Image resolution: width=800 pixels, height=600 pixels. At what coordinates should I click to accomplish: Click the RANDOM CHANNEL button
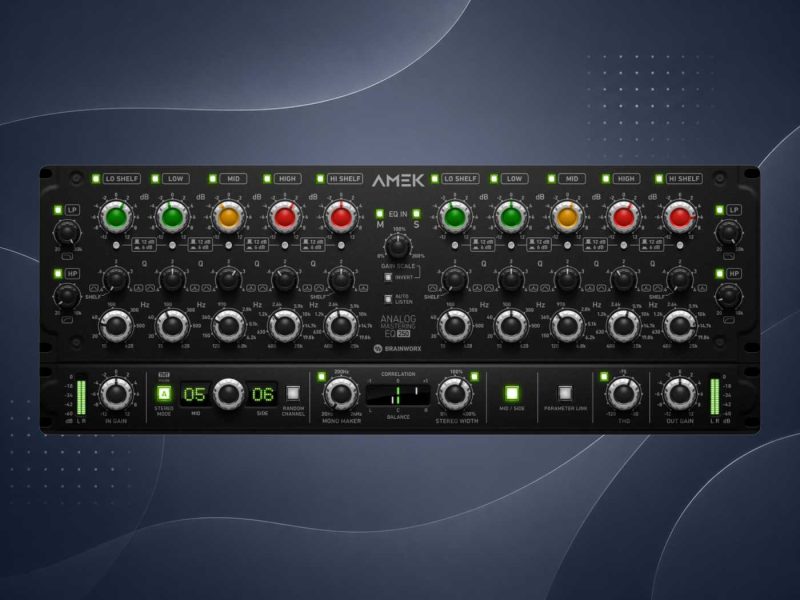pyautogui.click(x=293, y=393)
